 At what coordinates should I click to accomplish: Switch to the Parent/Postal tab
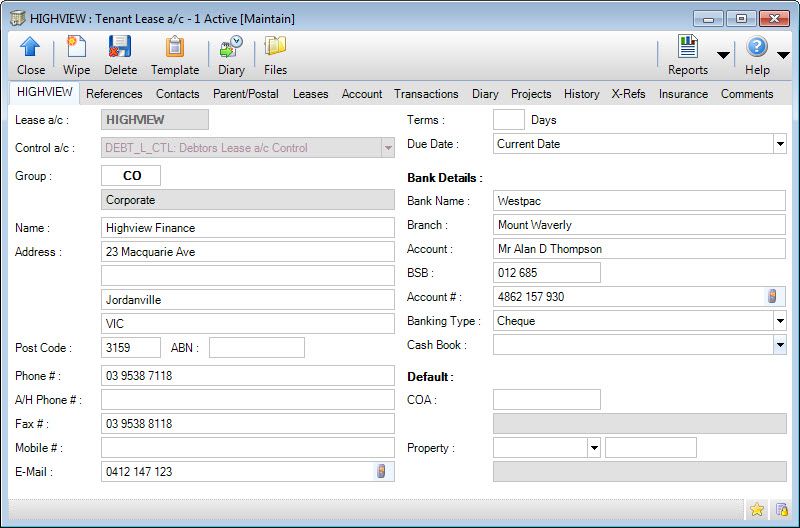(246, 94)
